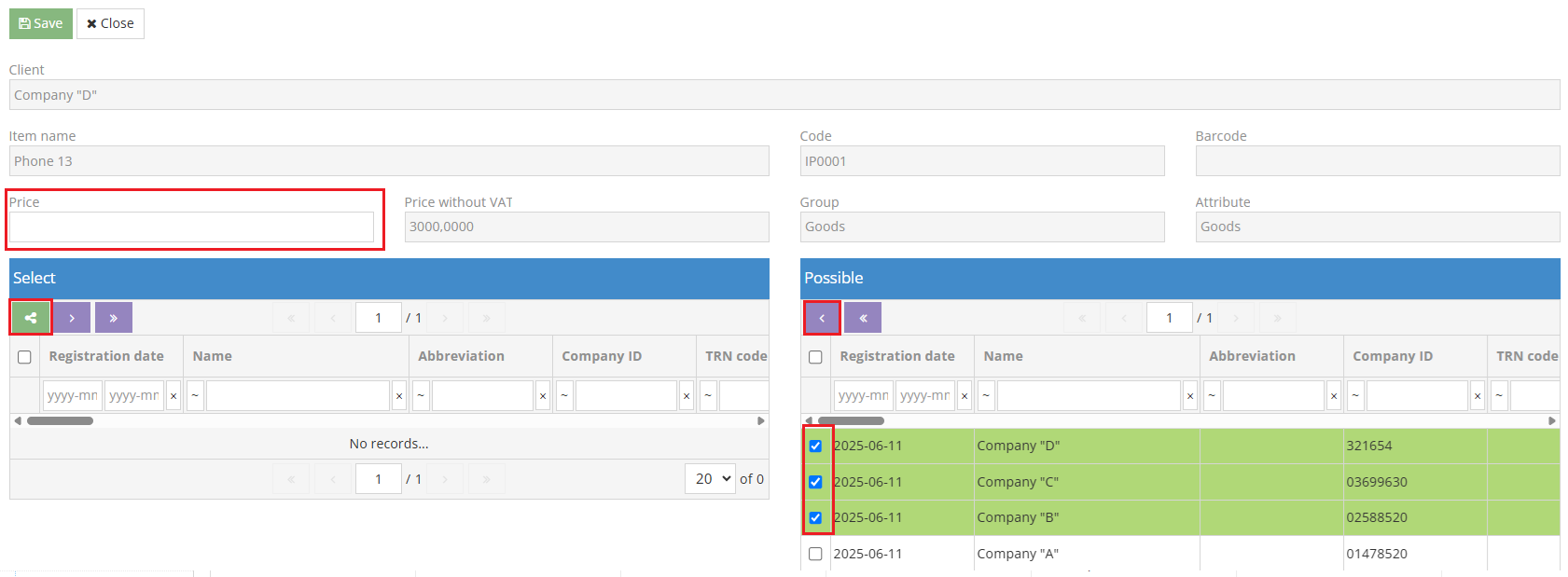Open Abbreviation filter operator (~) in Possible table
The height and width of the screenshot is (577, 1568).
tap(1212, 396)
